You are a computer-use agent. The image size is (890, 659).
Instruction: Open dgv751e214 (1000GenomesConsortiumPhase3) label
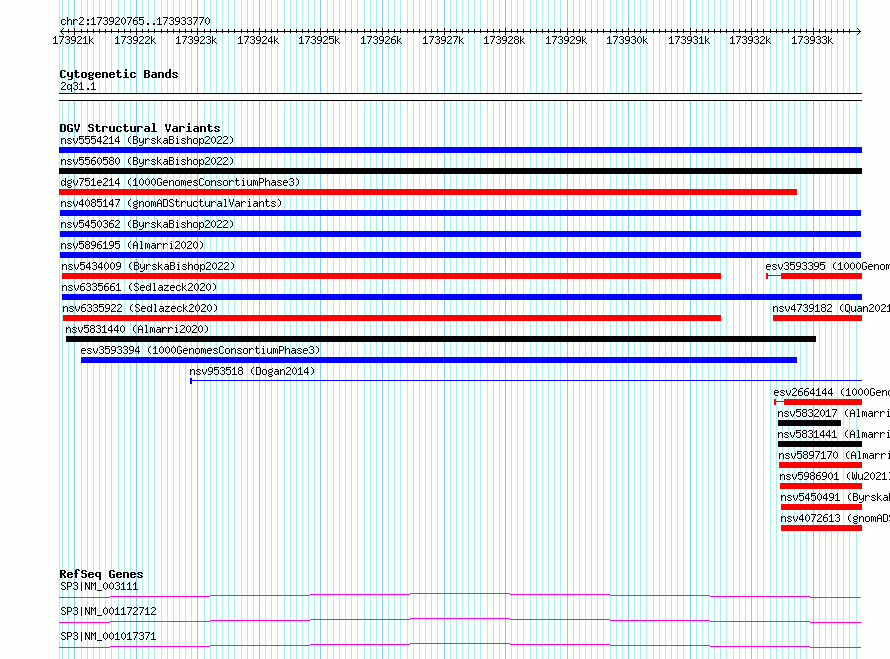(180, 182)
